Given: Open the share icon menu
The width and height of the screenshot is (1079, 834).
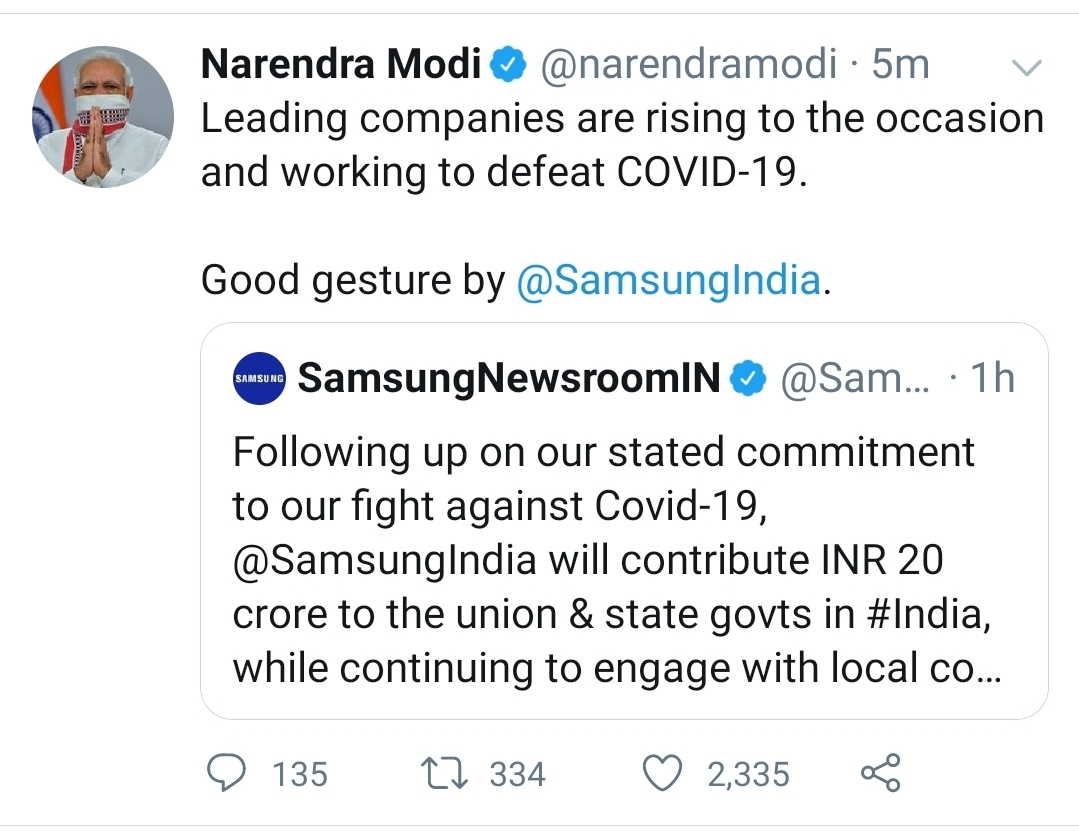Looking at the screenshot, I should (x=881, y=773).
